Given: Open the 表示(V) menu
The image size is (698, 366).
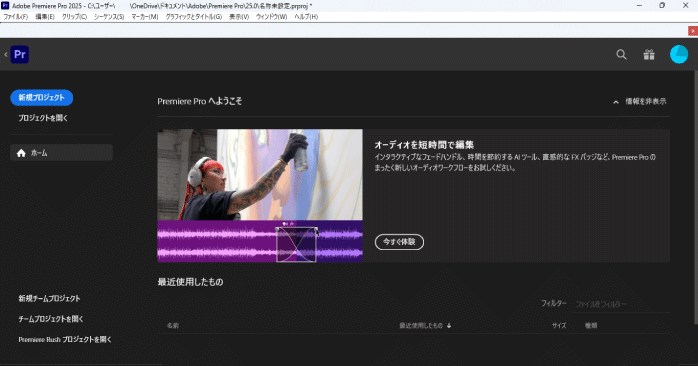Looking at the screenshot, I should [x=239, y=16].
